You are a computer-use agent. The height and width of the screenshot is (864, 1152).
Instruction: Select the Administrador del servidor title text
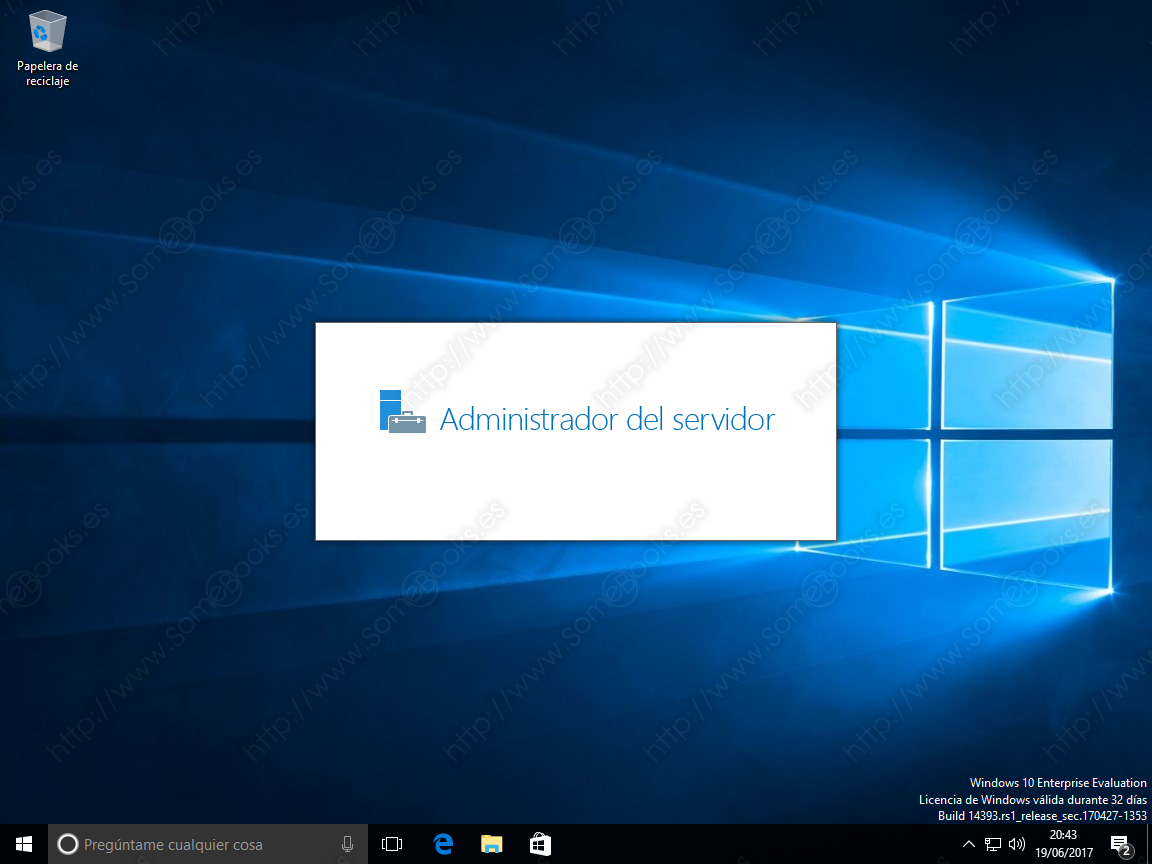click(x=607, y=419)
